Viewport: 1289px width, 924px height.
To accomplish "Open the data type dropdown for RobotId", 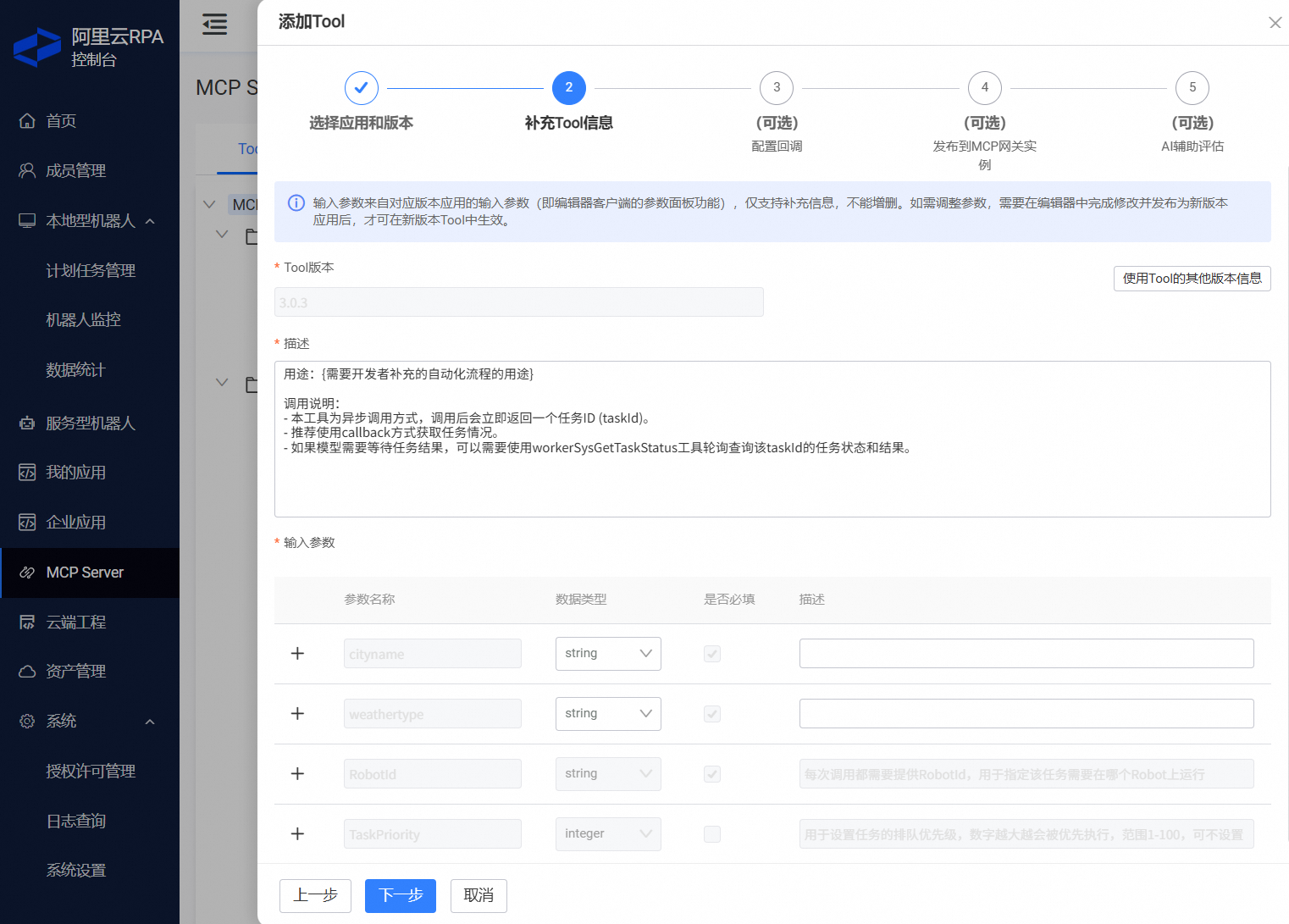I will [x=608, y=774].
